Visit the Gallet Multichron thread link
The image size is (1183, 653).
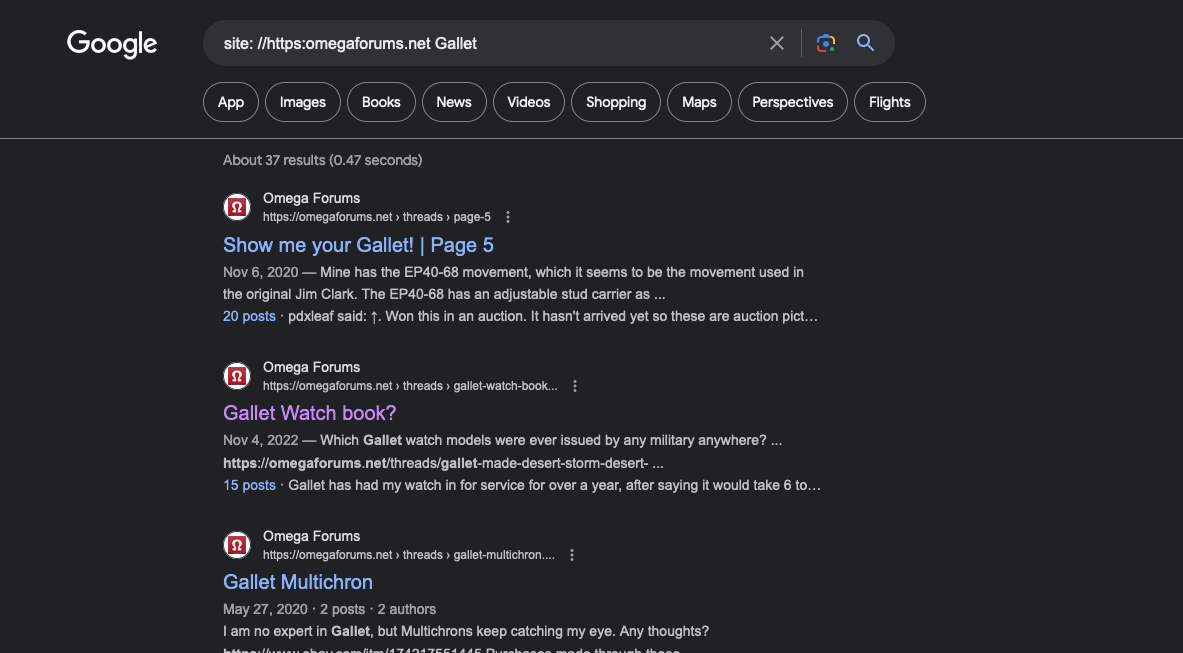(x=298, y=582)
